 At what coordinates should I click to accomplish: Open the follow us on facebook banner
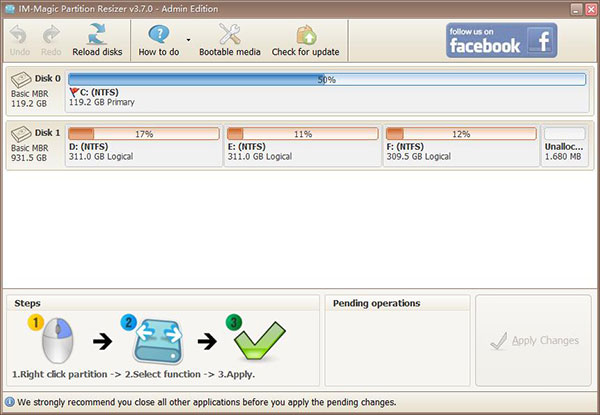tap(501, 40)
